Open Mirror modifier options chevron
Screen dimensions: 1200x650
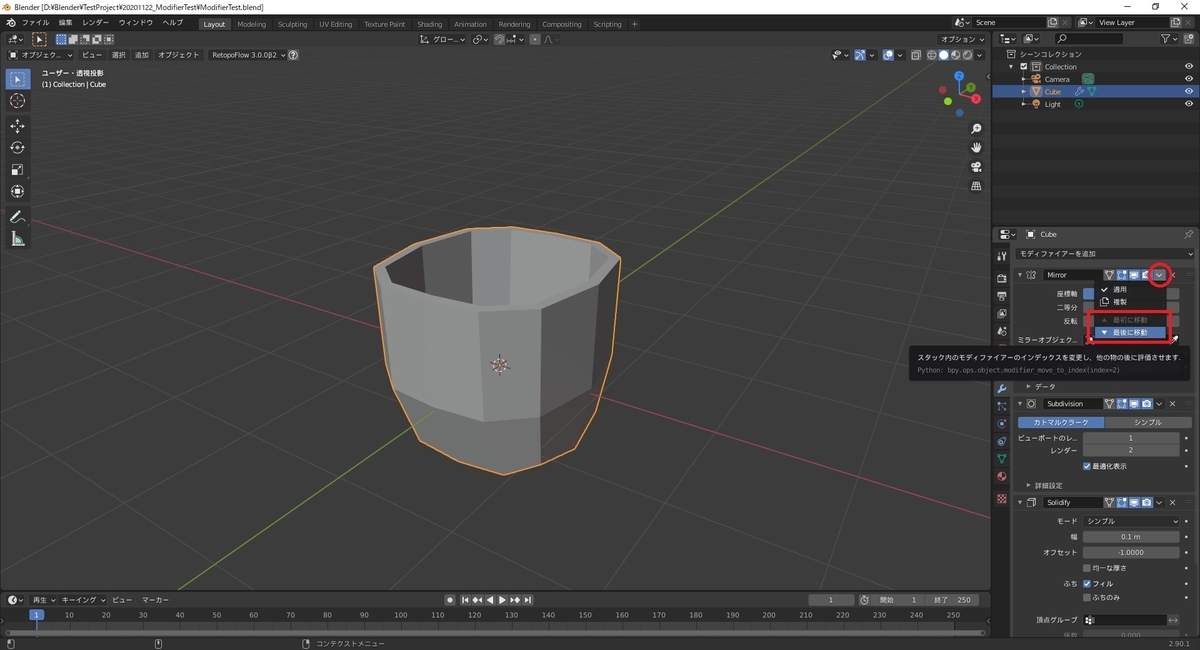(x=1159, y=275)
